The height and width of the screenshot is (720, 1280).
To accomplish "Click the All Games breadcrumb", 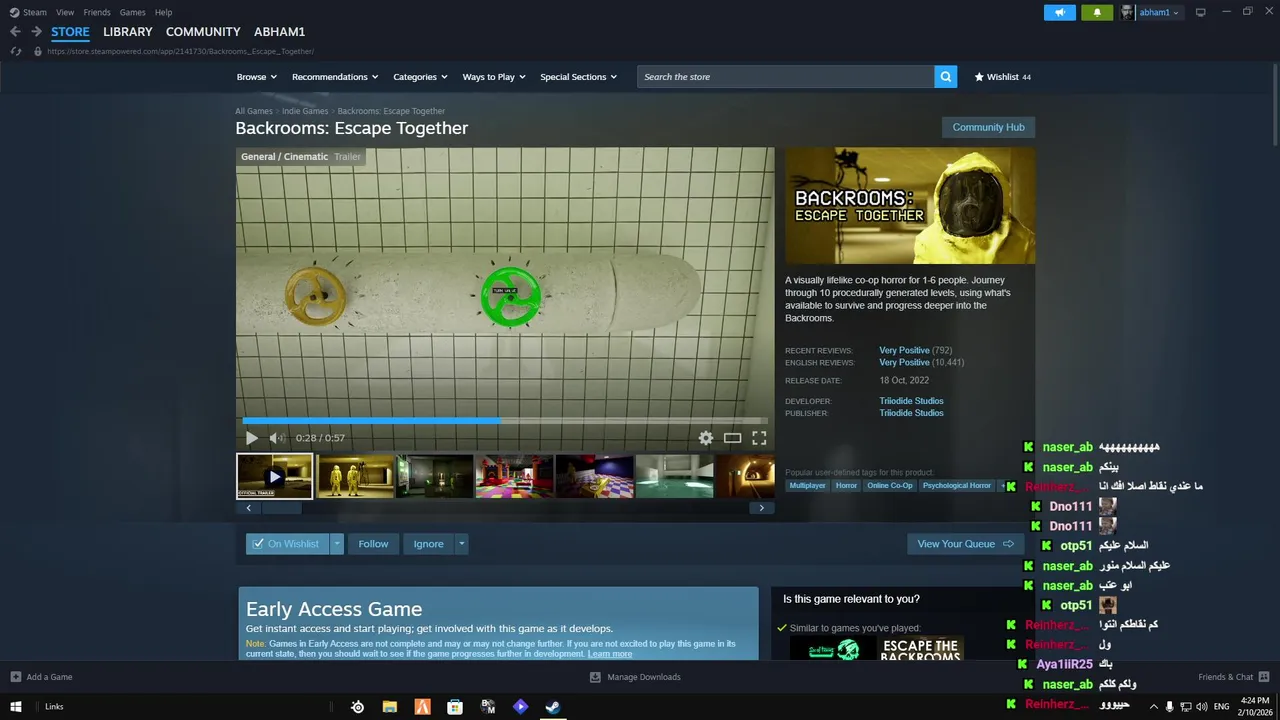I will pos(254,111).
